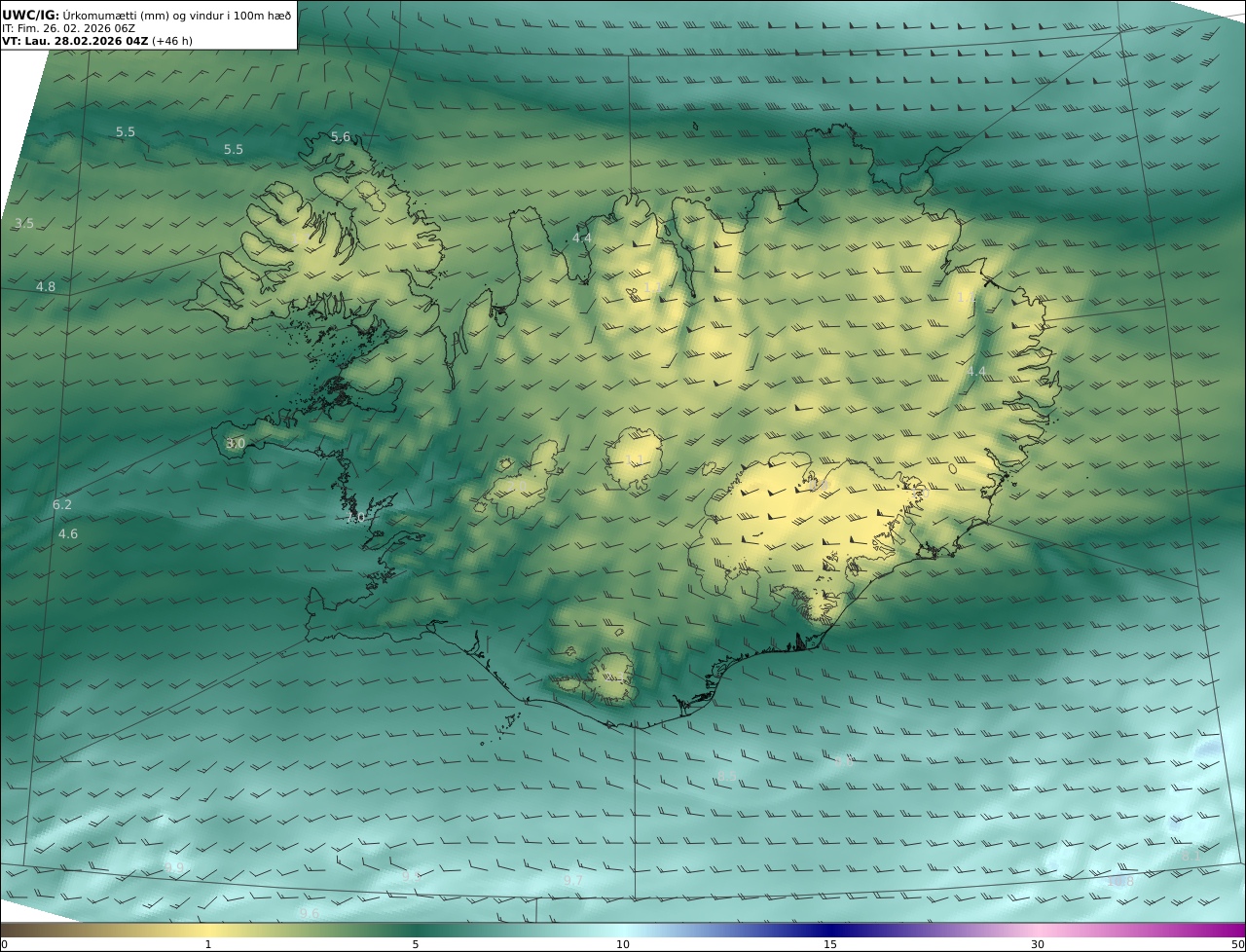The width and height of the screenshot is (1246, 952).
Task: Click the 1 mm colorbar tick
Action: click(208, 944)
